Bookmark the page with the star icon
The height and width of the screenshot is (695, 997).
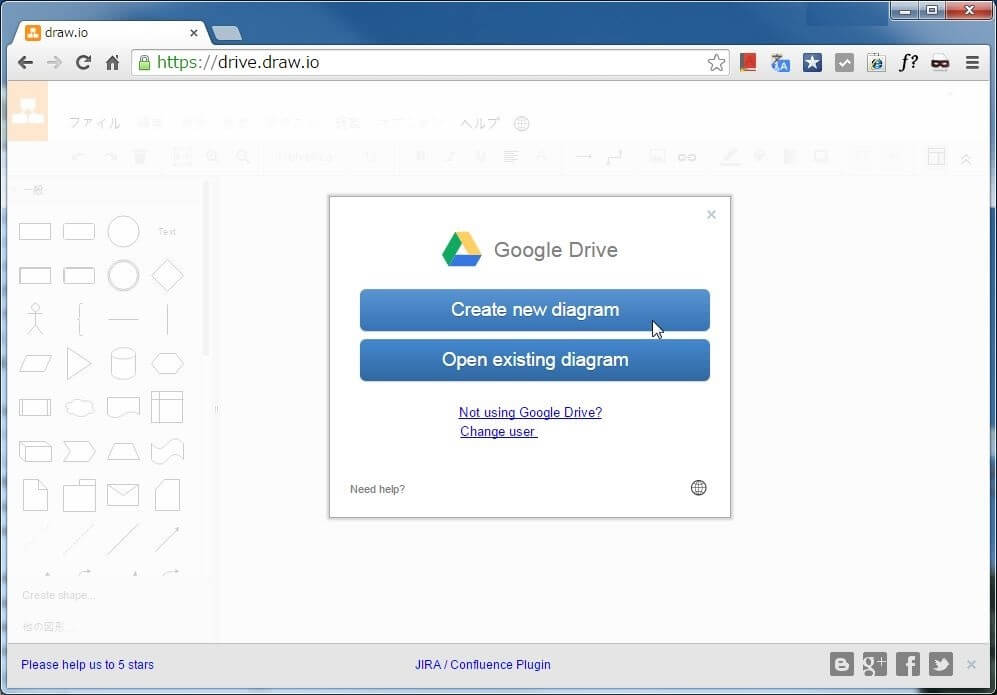click(716, 63)
